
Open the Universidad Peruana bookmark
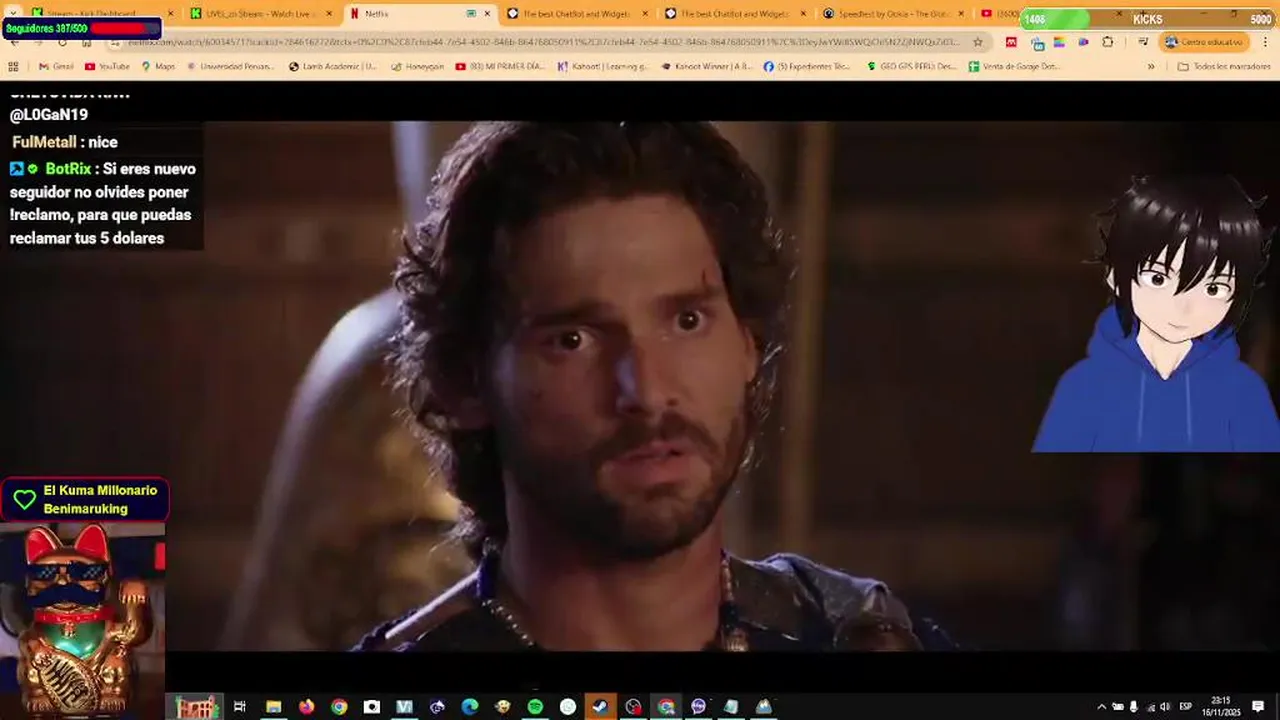233,66
